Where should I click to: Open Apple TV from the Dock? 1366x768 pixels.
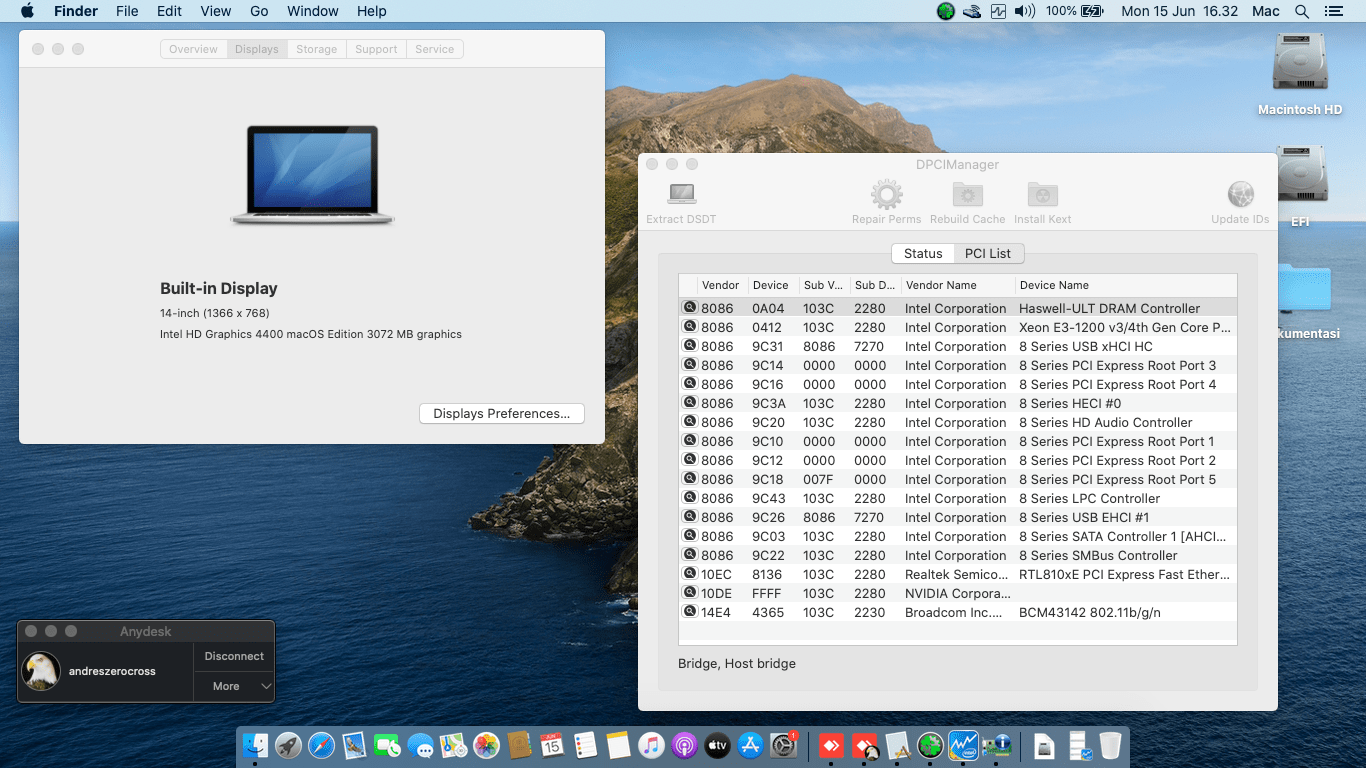717,745
